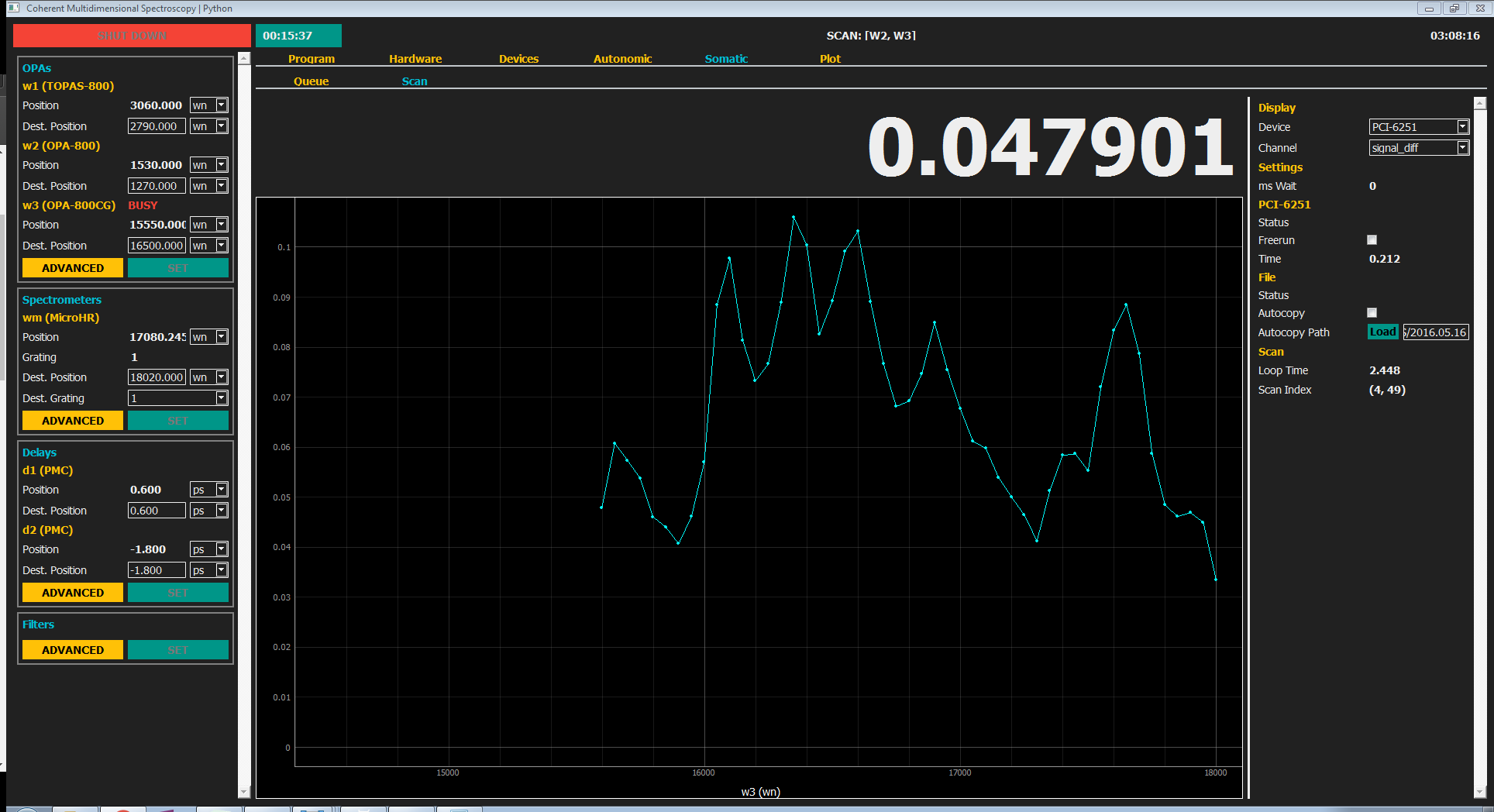1494x812 pixels.
Task: Toggle the Autocopy checkbox
Action: click(1372, 313)
